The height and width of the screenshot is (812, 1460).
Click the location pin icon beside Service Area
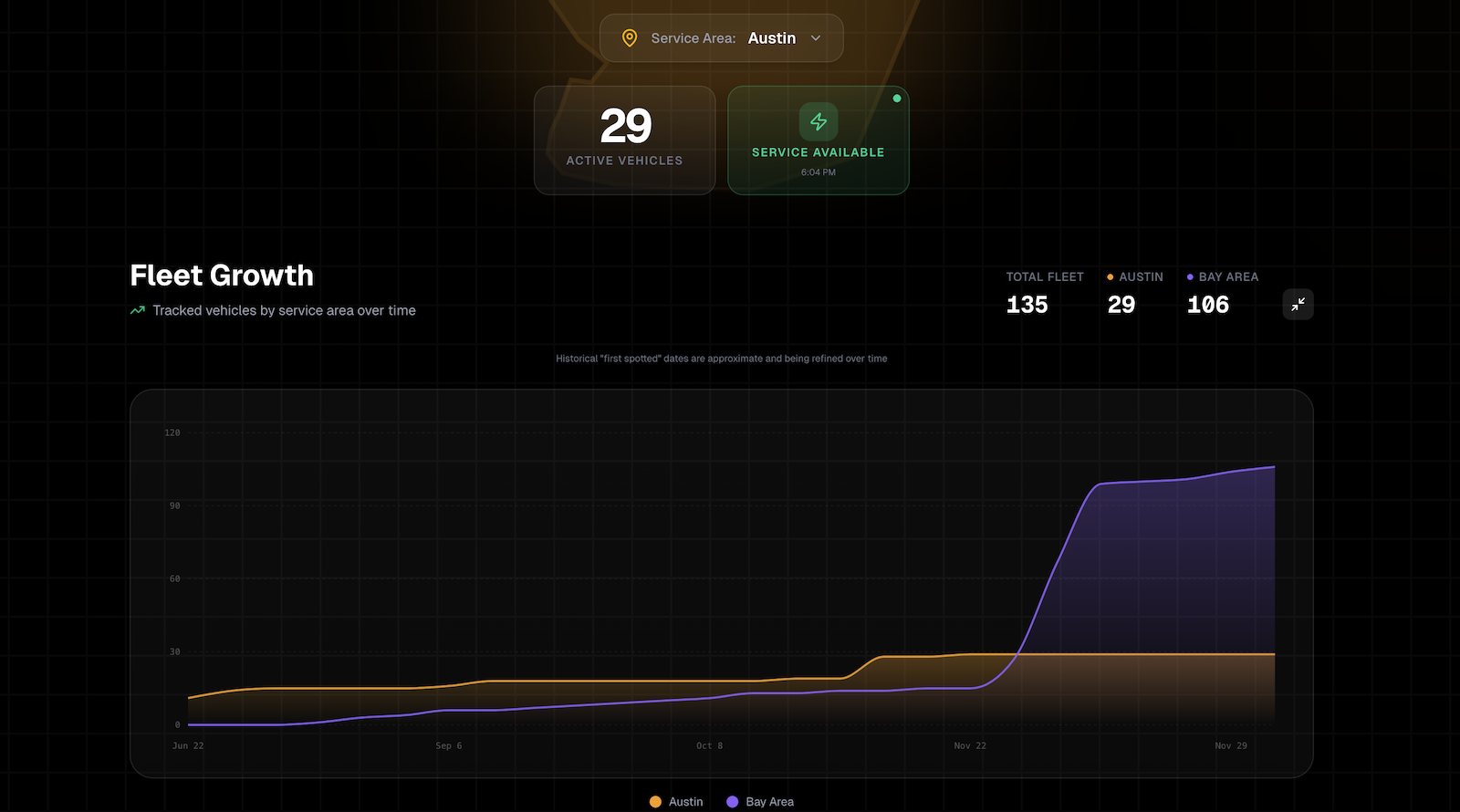point(629,38)
